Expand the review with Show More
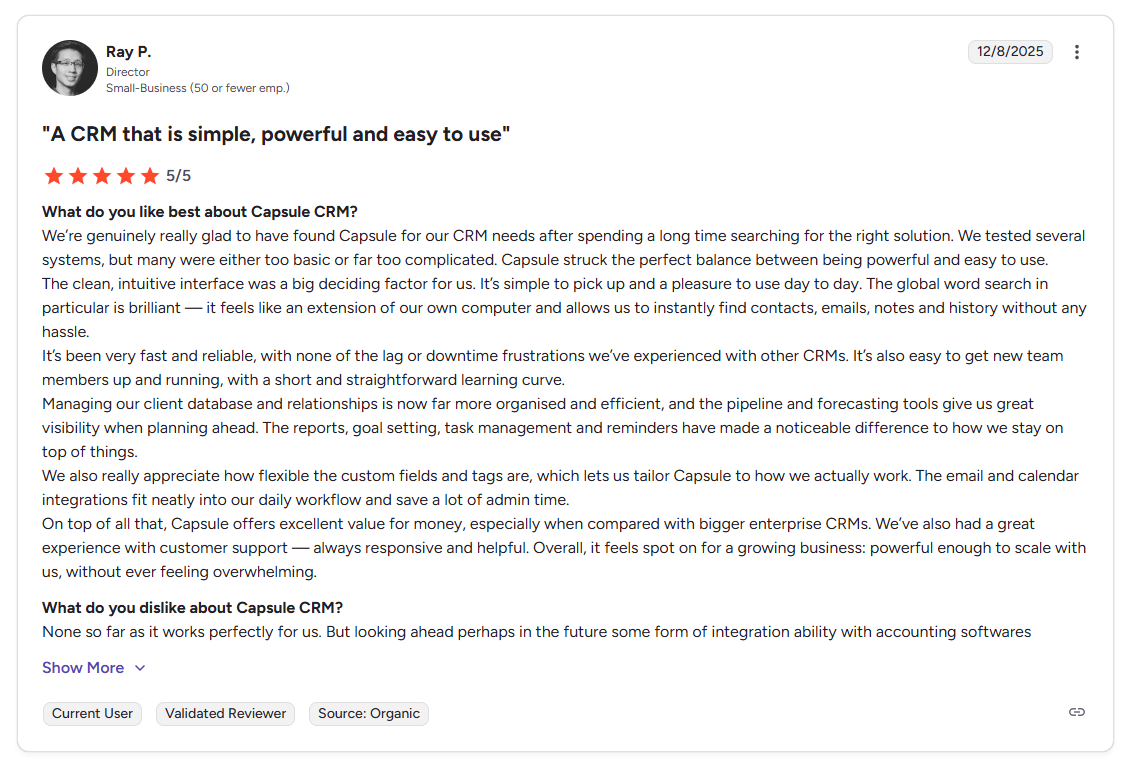The height and width of the screenshot is (763, 1124). pos(83,667)
